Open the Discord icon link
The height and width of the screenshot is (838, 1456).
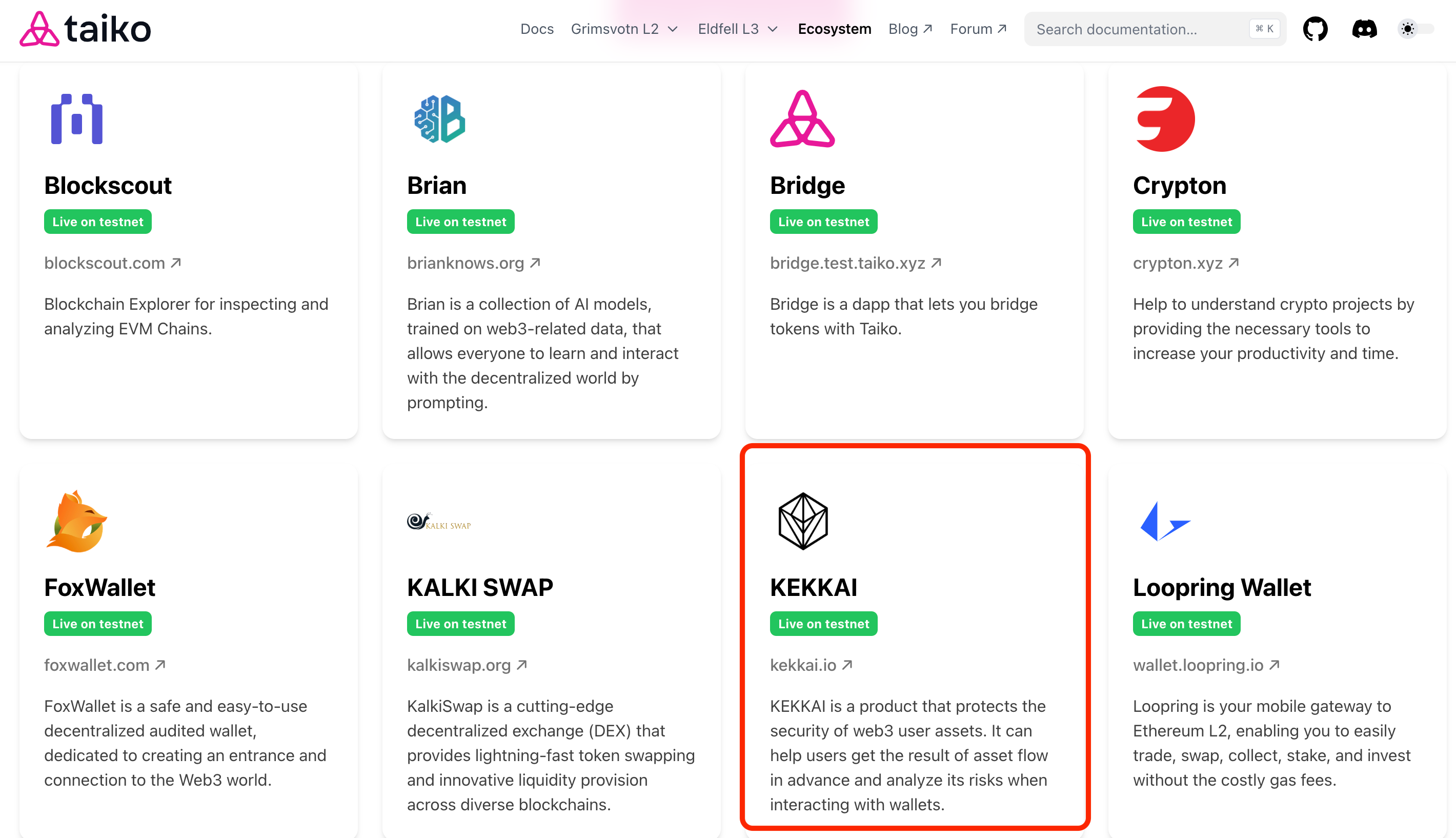pos(1364,29)
